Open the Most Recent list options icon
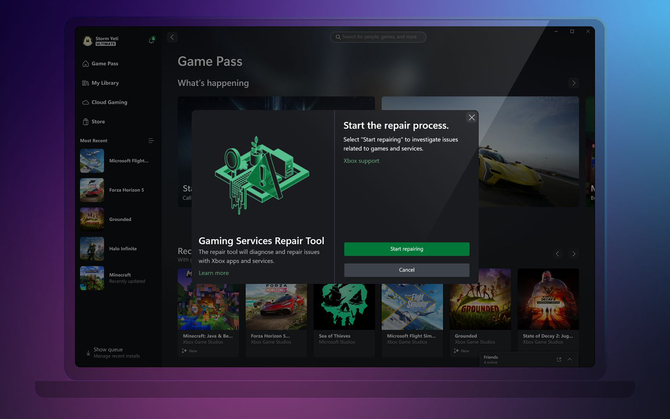 point(151,141)
